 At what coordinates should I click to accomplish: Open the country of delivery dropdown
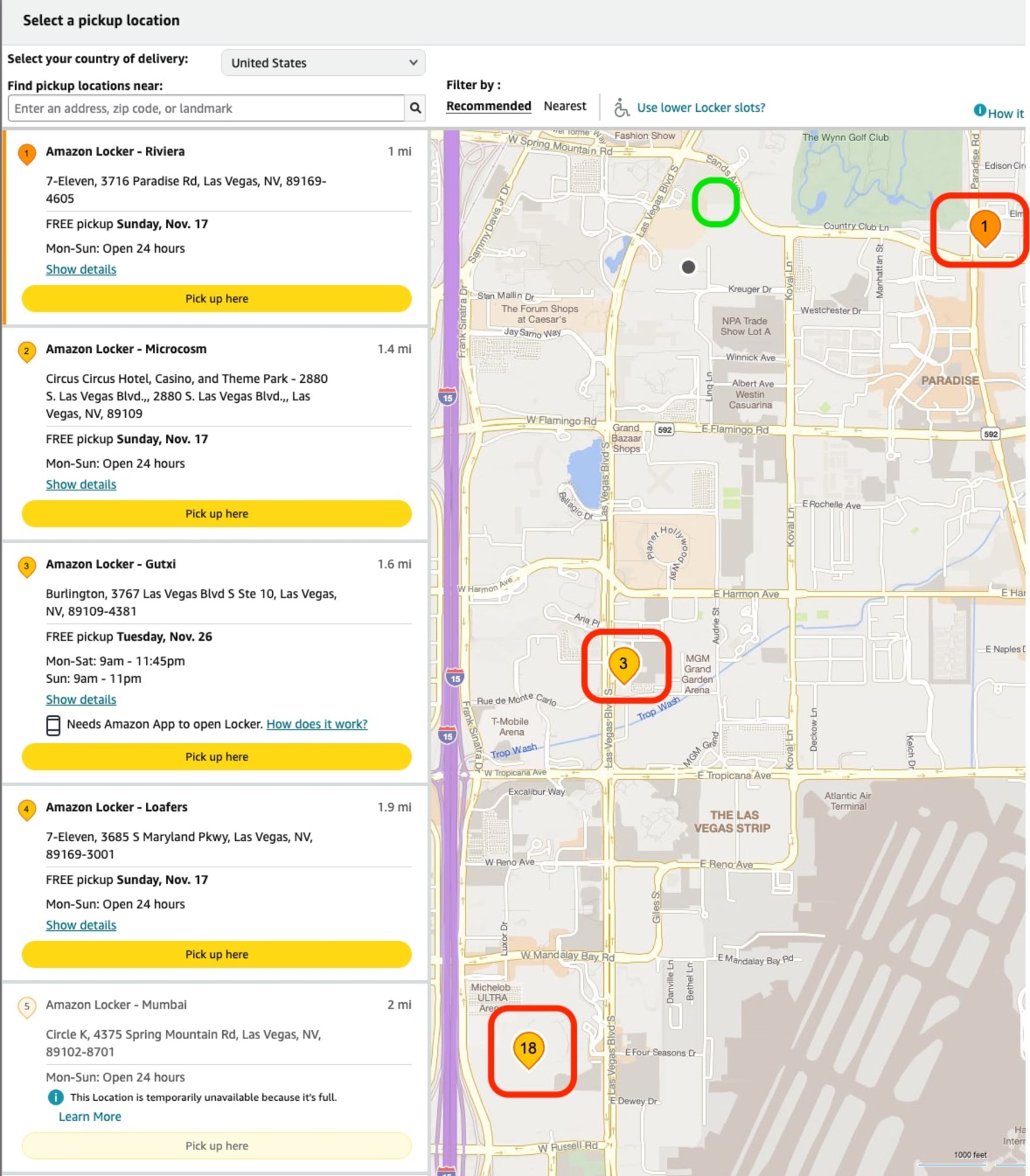pos(323,62)
